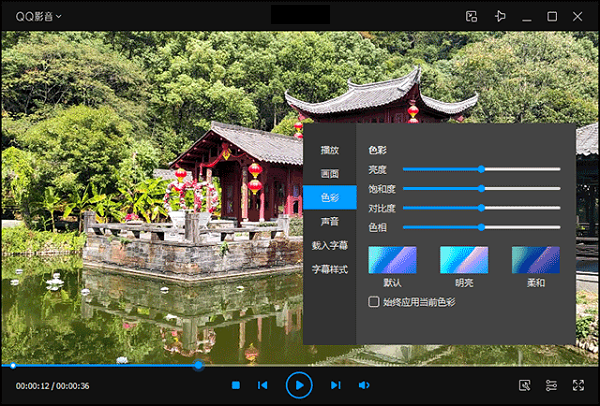Image resolution: width=600 pixels, height=406 pixels.
Task: Apply the 明亮 color preset
Action: click(x=464, y=260)
